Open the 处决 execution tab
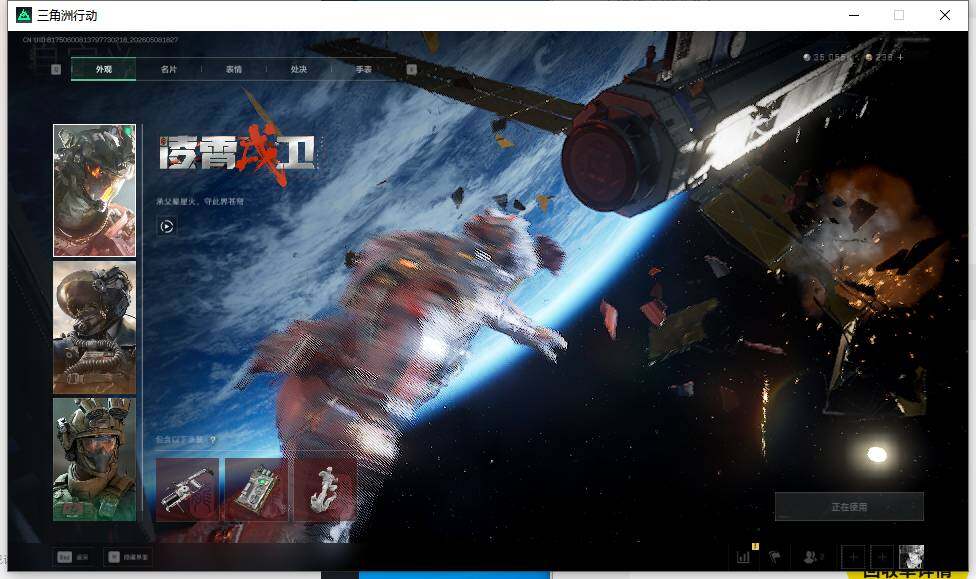Viewport: 976px width, 579px height. tap(299, 69)
